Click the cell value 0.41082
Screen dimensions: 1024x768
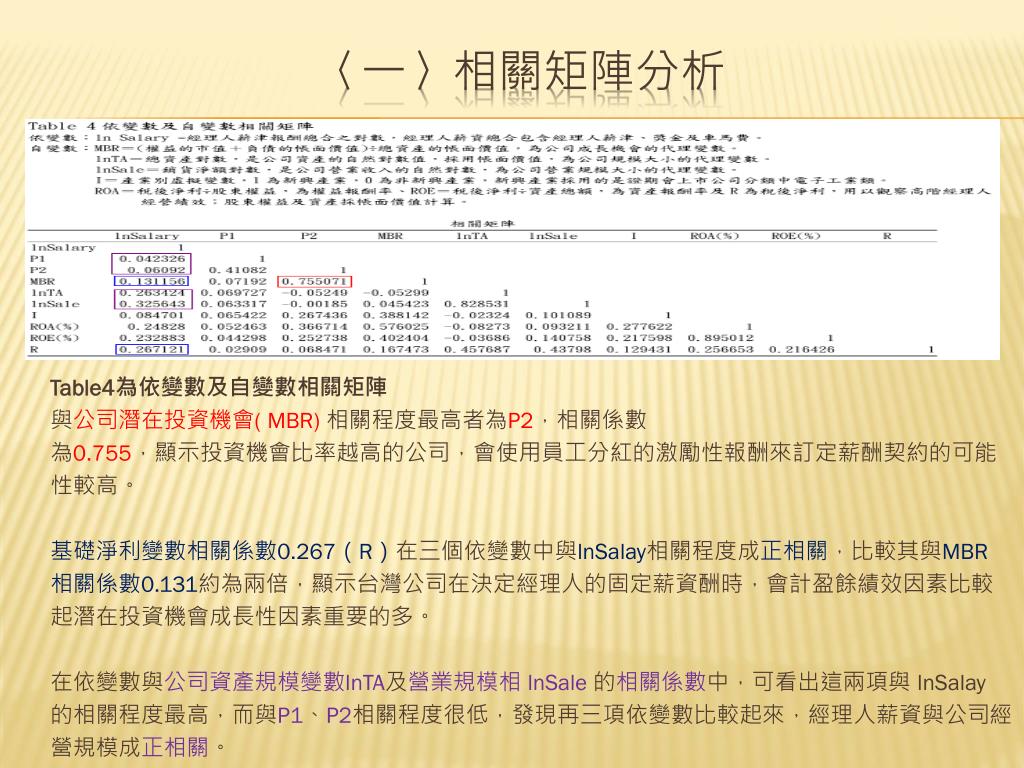coord(238,270)
